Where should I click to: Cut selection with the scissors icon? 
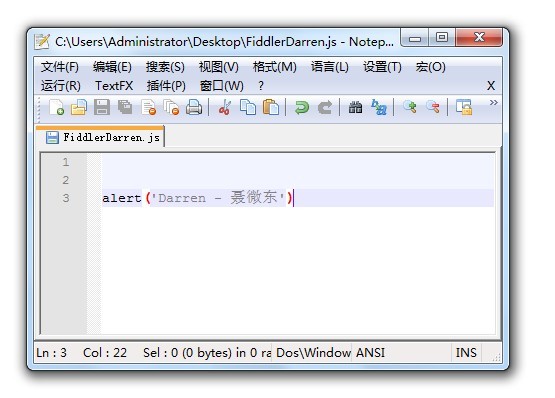click(224, 107)
